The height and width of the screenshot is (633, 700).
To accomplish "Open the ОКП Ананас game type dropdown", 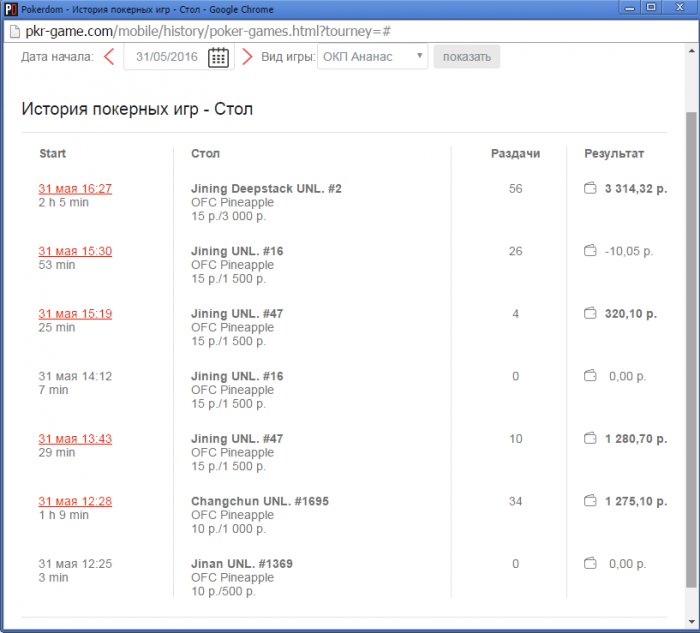I will point(373,57).
